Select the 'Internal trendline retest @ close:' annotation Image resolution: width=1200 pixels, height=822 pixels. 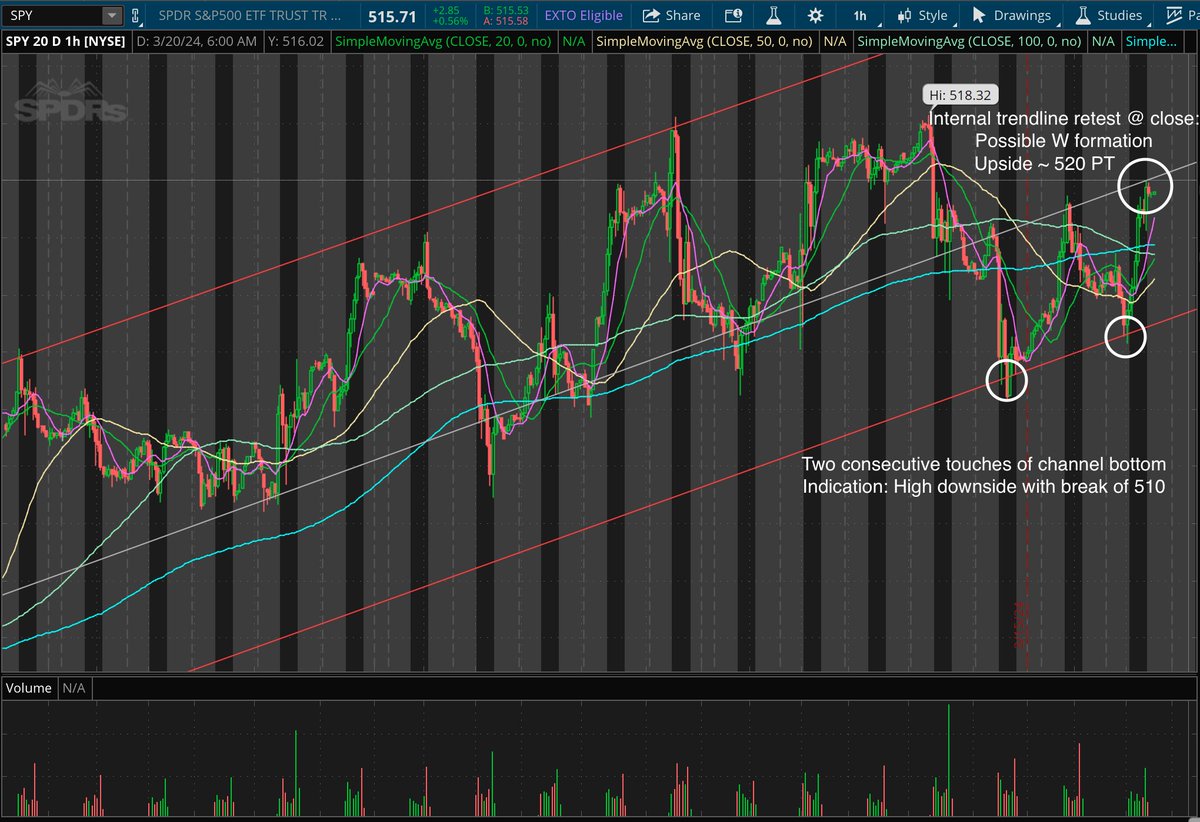(x=1063, y=119)
